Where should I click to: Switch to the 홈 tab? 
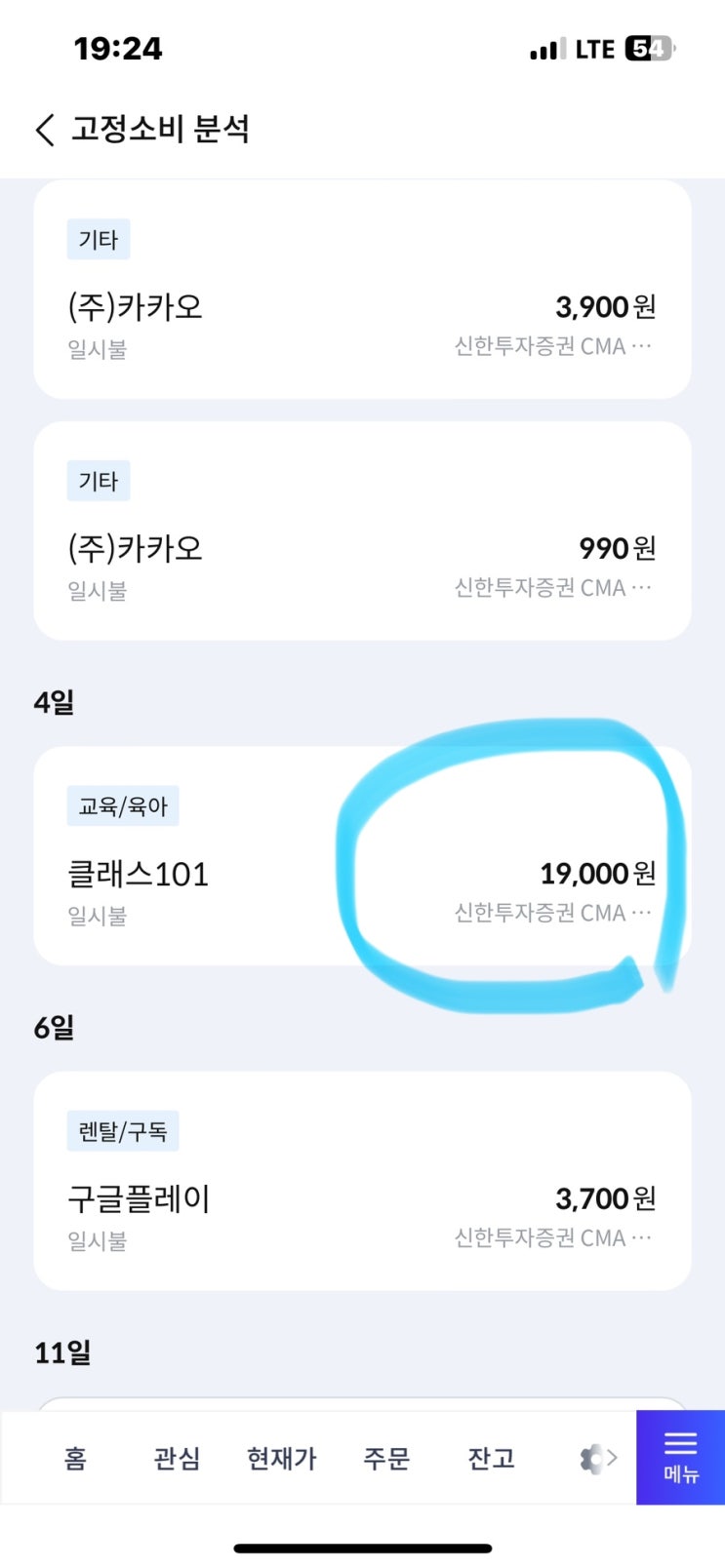click(75, 1459)
